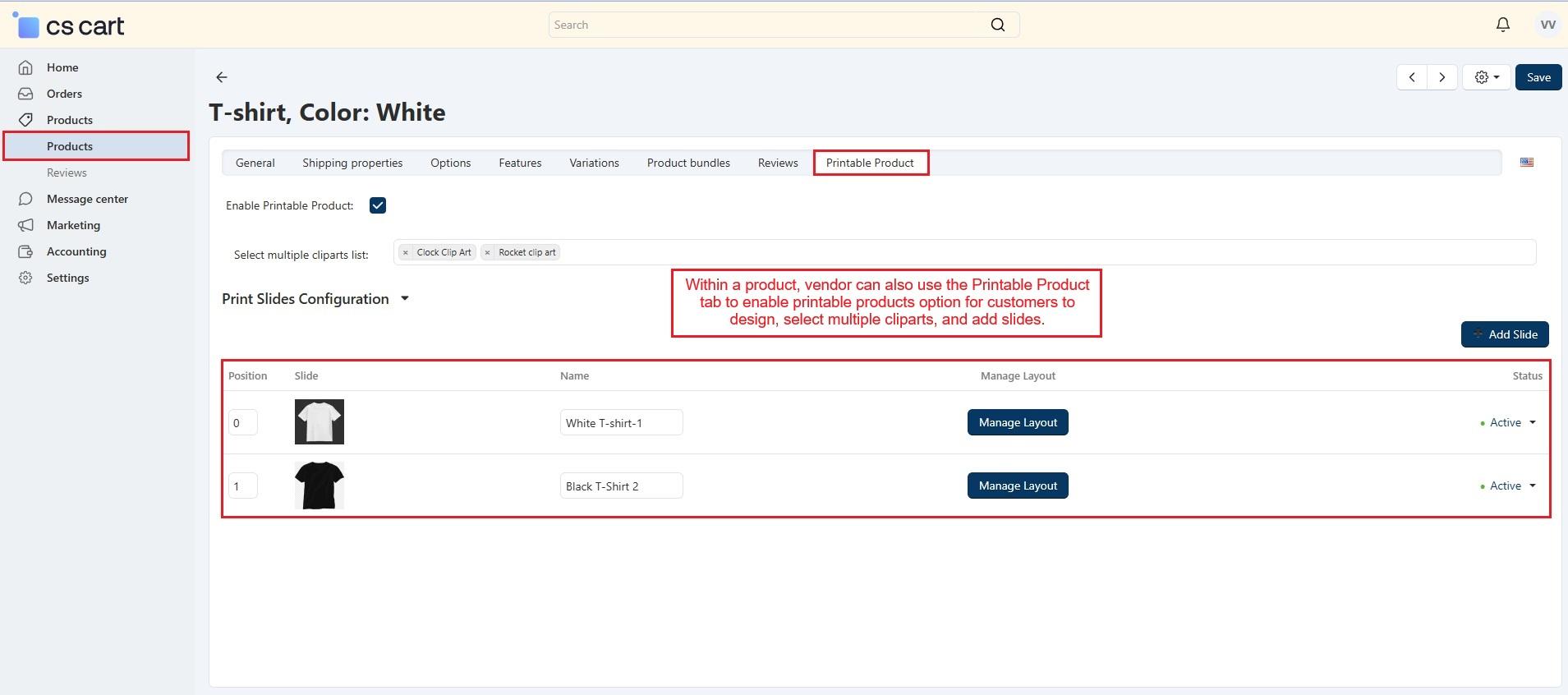
Task: Open Active status dropdown for Black T-Shirt 2
Action: point(1511,486)
